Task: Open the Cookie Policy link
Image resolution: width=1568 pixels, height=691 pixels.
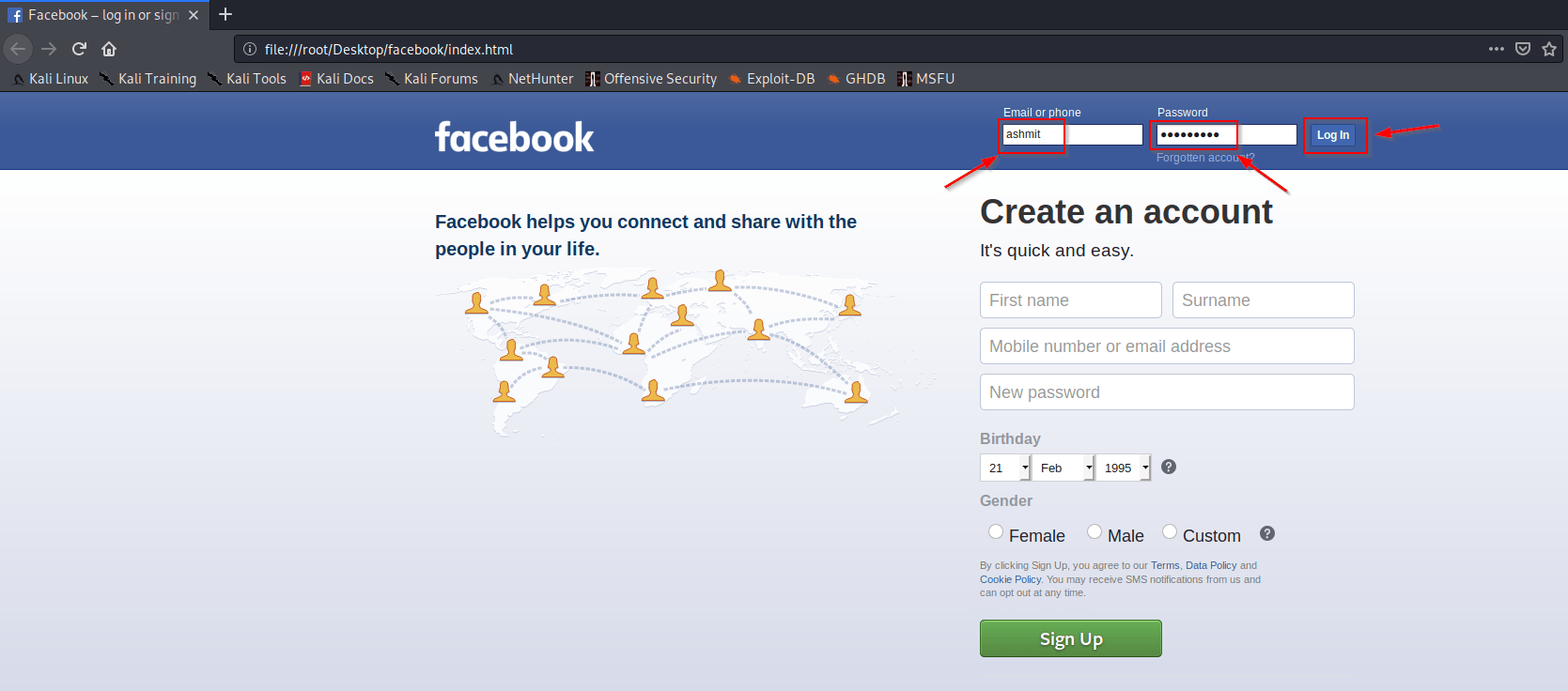Action: coord(1010,579)
